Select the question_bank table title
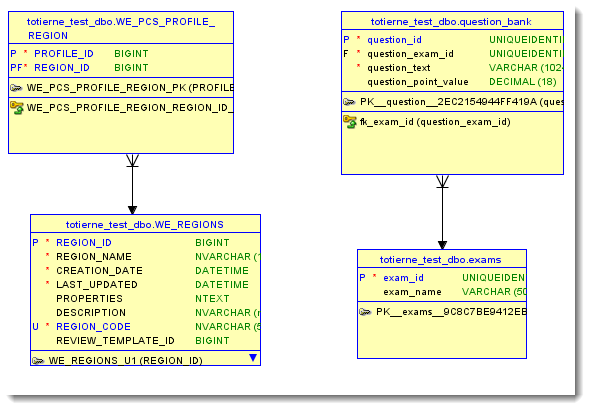The height and width of the screenshot is (410, 590). point(451,22)
